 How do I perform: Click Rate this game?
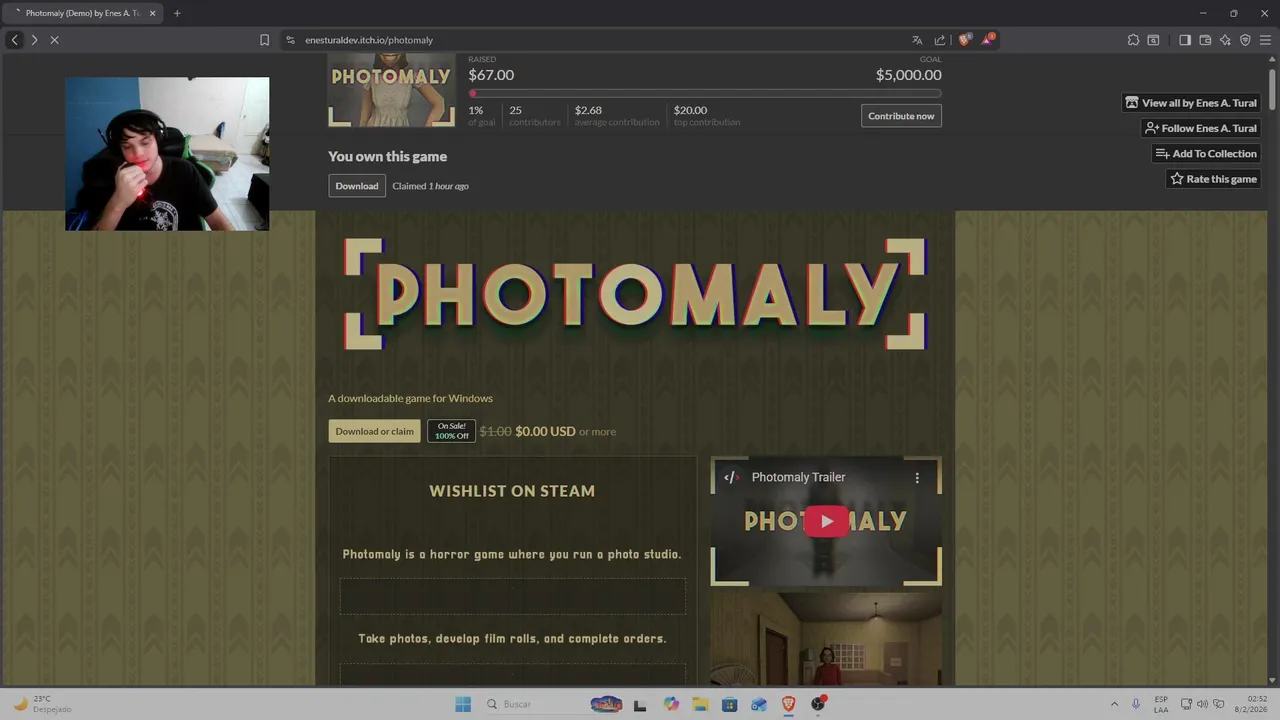[1213, 179]
